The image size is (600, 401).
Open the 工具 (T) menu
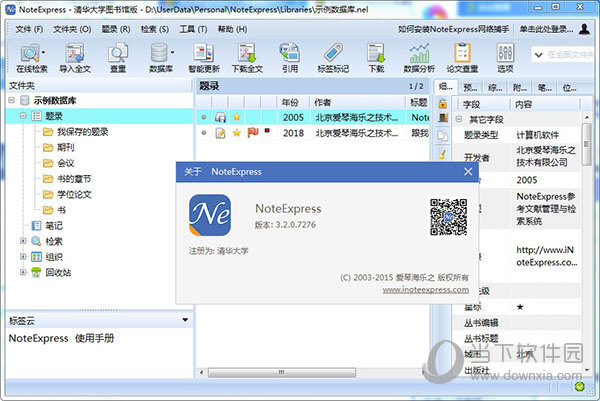[193, 29]
